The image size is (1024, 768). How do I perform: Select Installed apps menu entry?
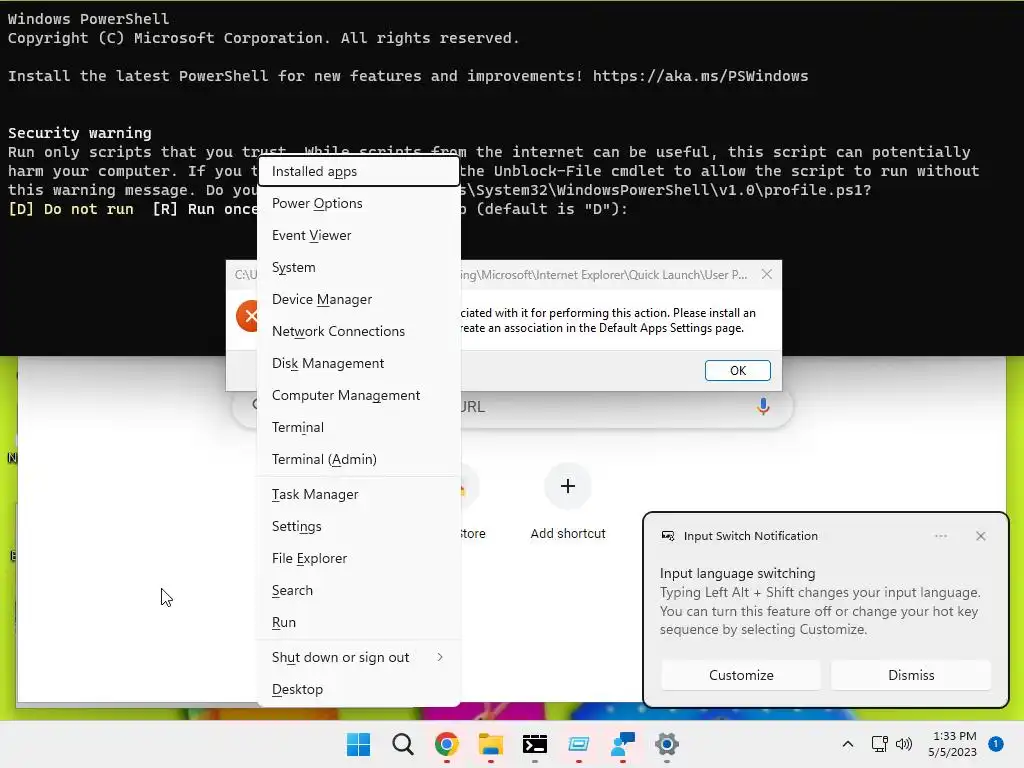[x=359, y=171]
